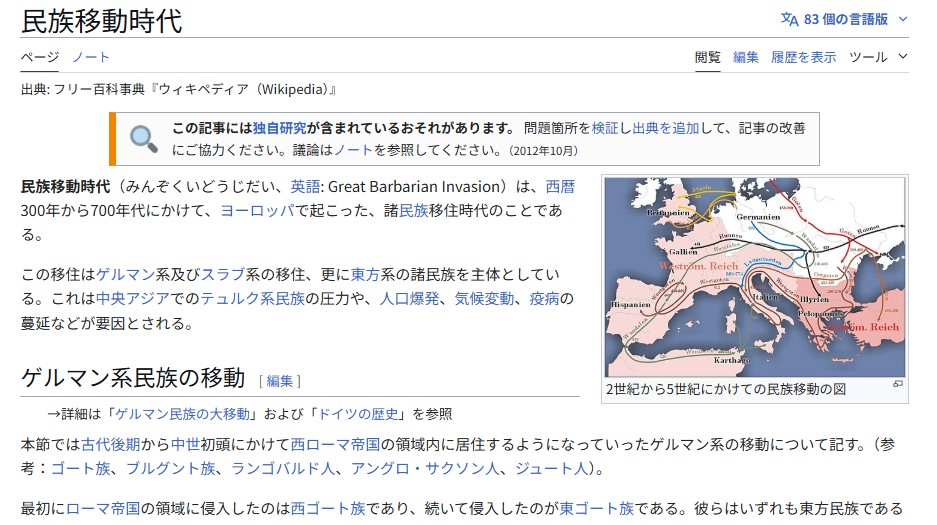Open the 83個の言語版 language selector

pos(844,19)
